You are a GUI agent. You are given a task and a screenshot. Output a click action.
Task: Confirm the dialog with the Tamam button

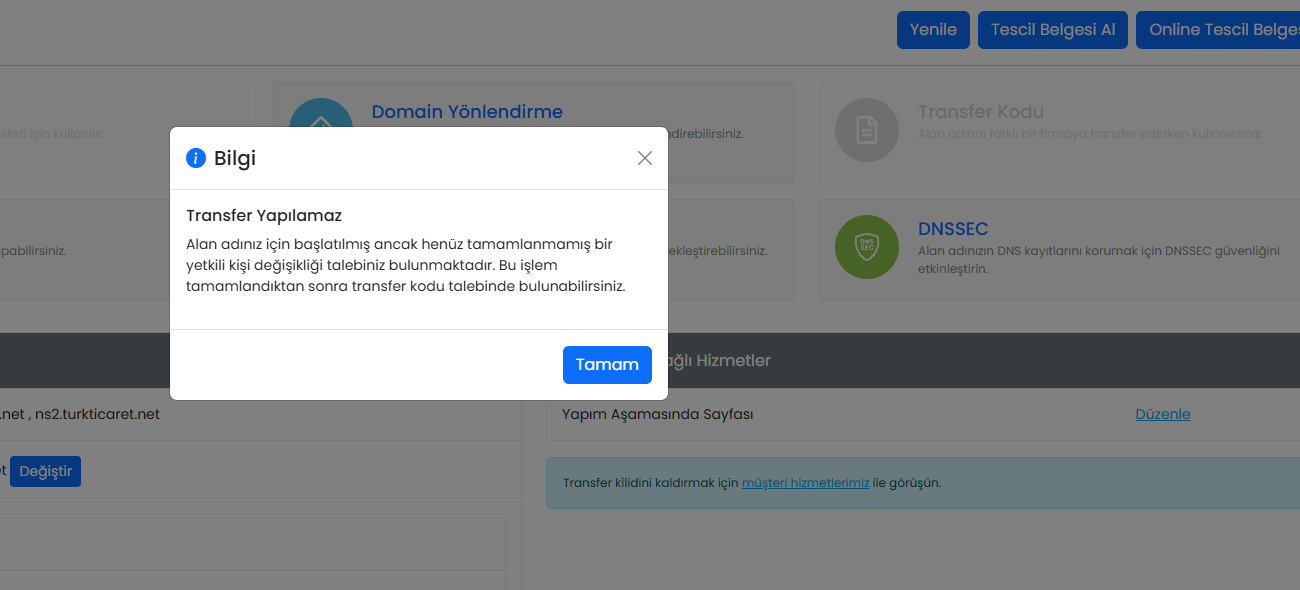coord(607,365)
